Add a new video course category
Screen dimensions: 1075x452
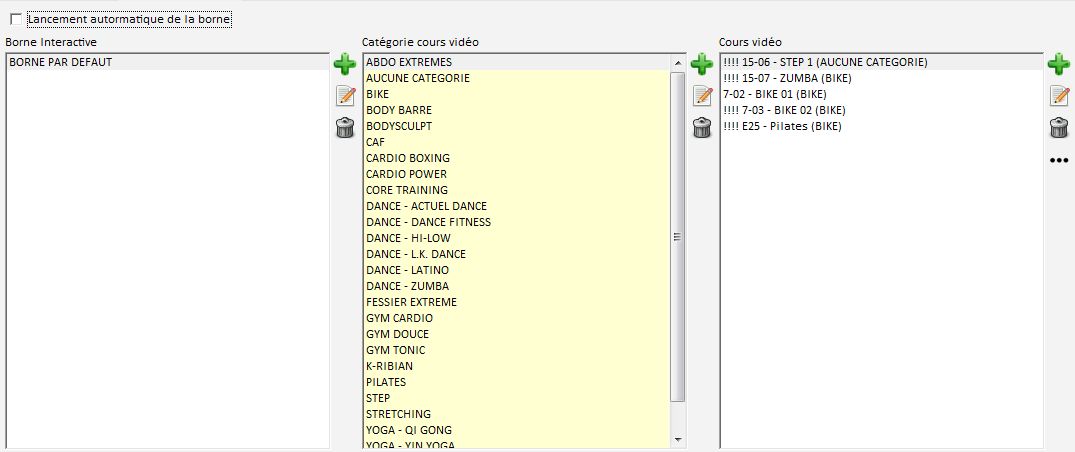click(701, 65)
